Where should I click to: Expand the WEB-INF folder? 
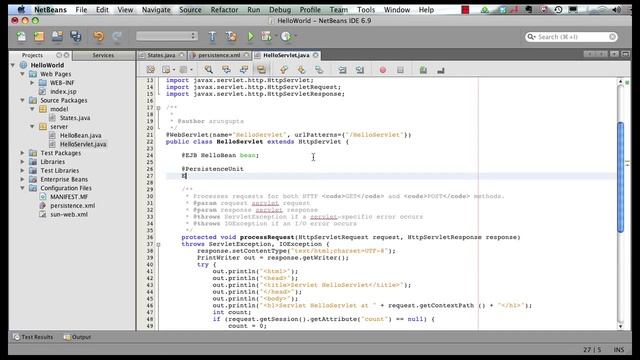32,82
